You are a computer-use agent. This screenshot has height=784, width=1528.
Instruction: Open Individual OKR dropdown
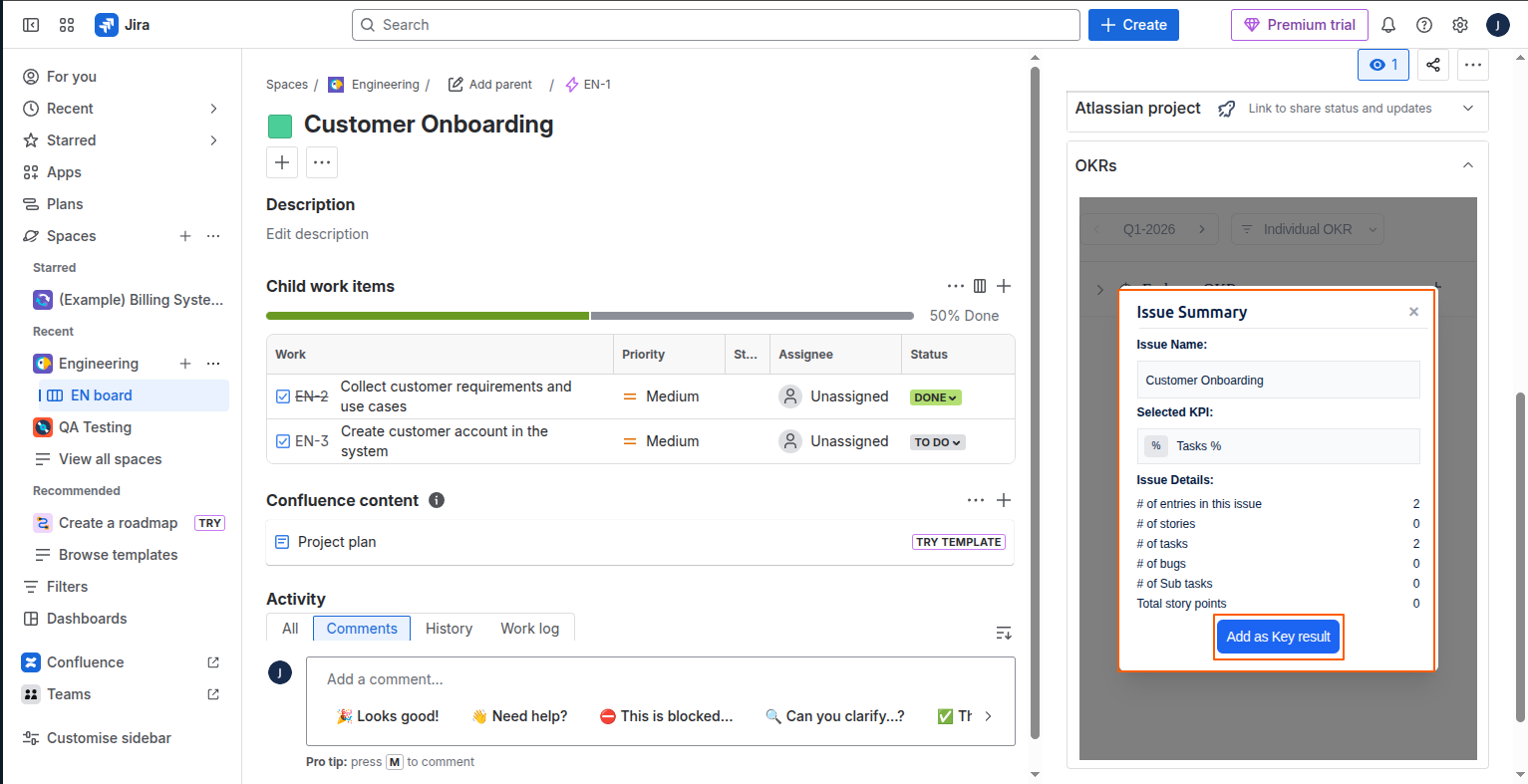[1308, 229]
